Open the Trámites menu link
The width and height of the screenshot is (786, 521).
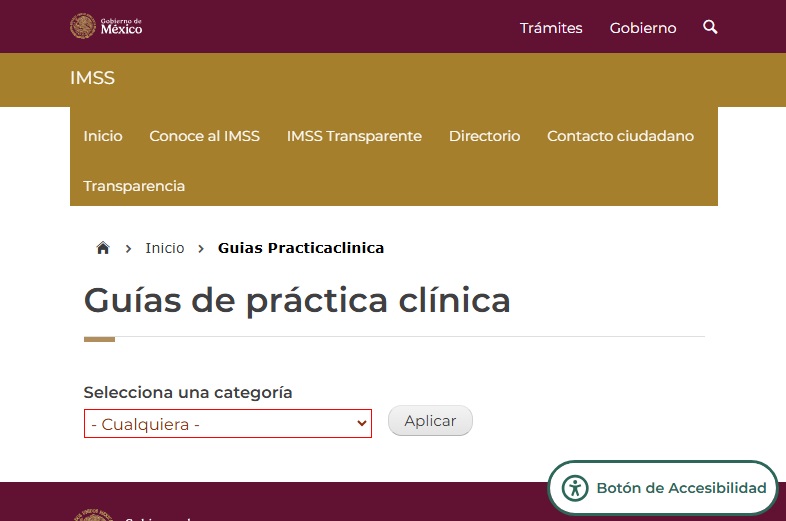coord(551,28)
